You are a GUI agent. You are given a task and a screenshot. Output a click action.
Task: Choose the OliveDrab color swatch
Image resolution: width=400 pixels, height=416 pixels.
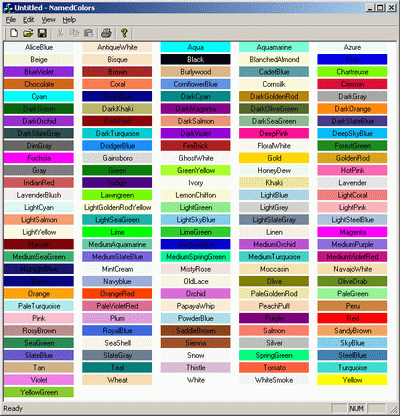[x=352, y=282]
